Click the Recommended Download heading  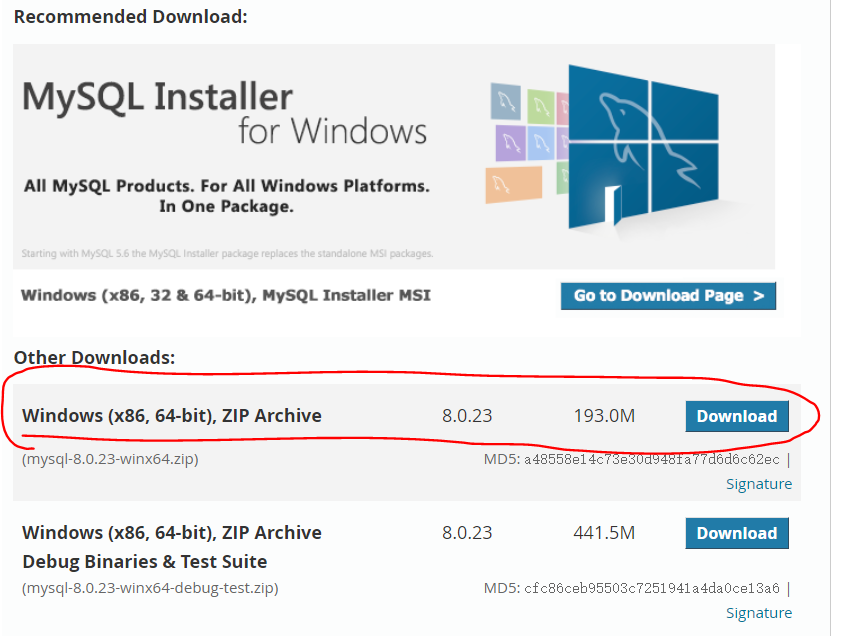(130, 17)
